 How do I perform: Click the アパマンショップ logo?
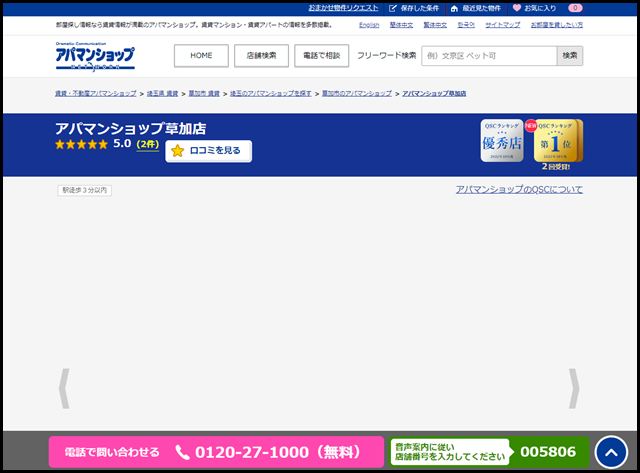95,56
